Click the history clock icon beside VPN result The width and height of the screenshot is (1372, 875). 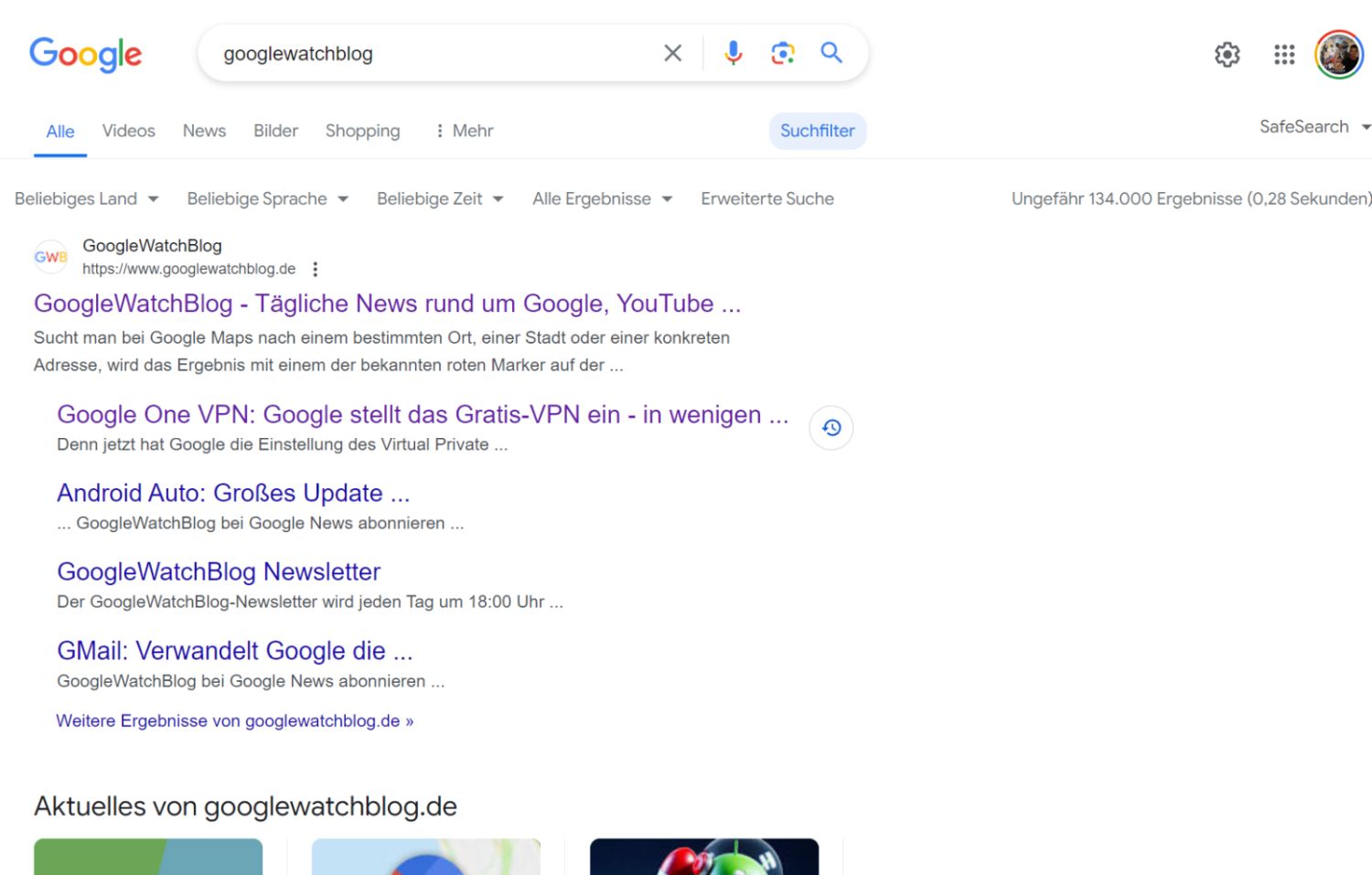point(831,428)
